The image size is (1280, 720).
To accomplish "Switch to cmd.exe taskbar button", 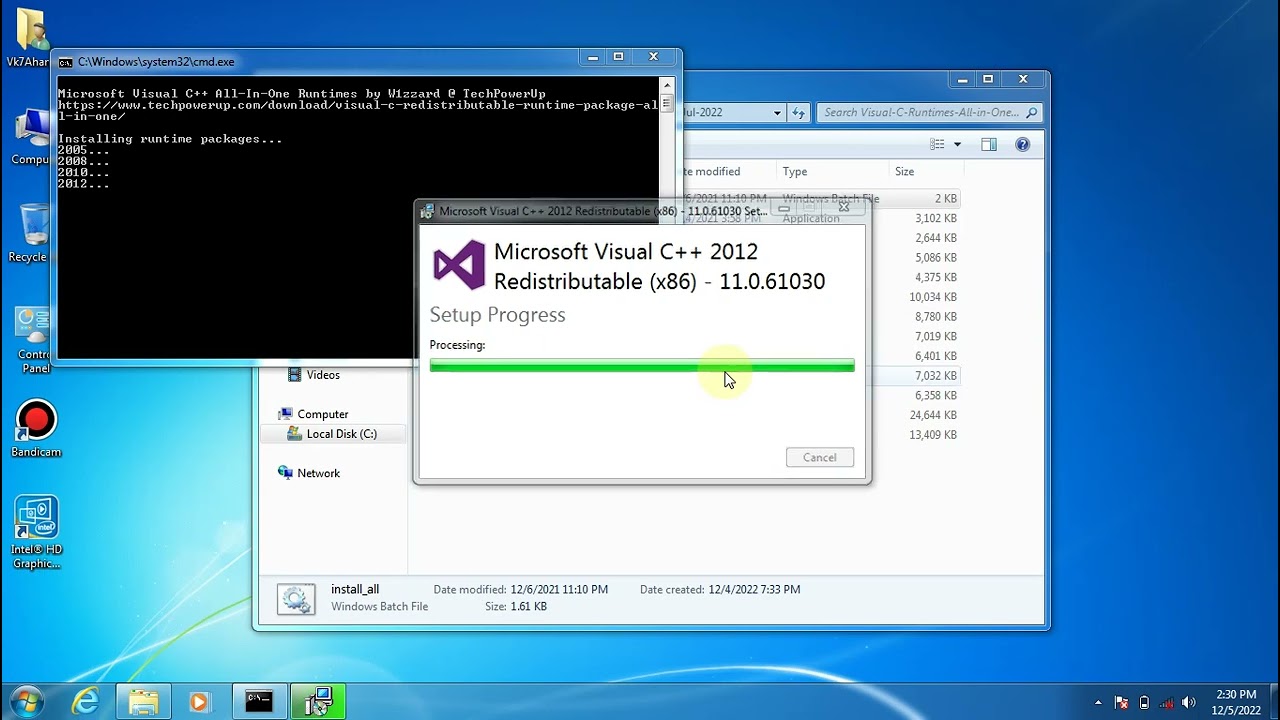I will 259,702.
